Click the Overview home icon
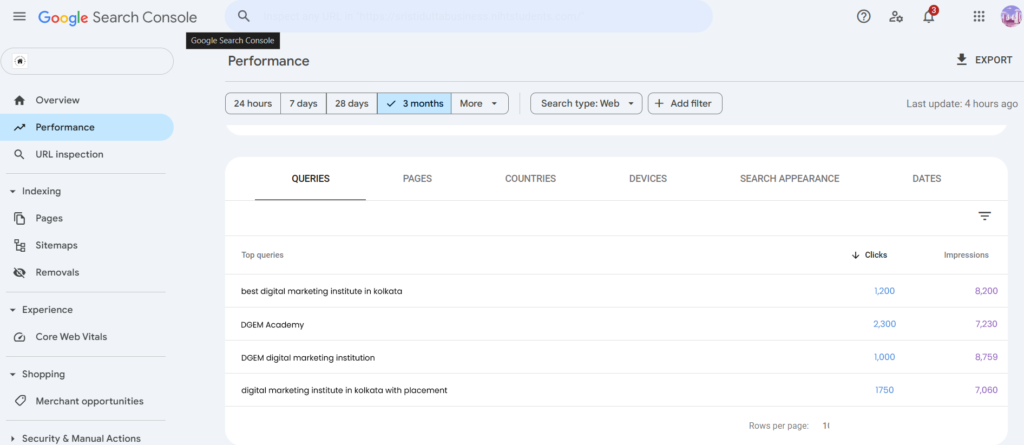Image resolution: width=1024 pixels, height=445 pixels. [20, 100]
